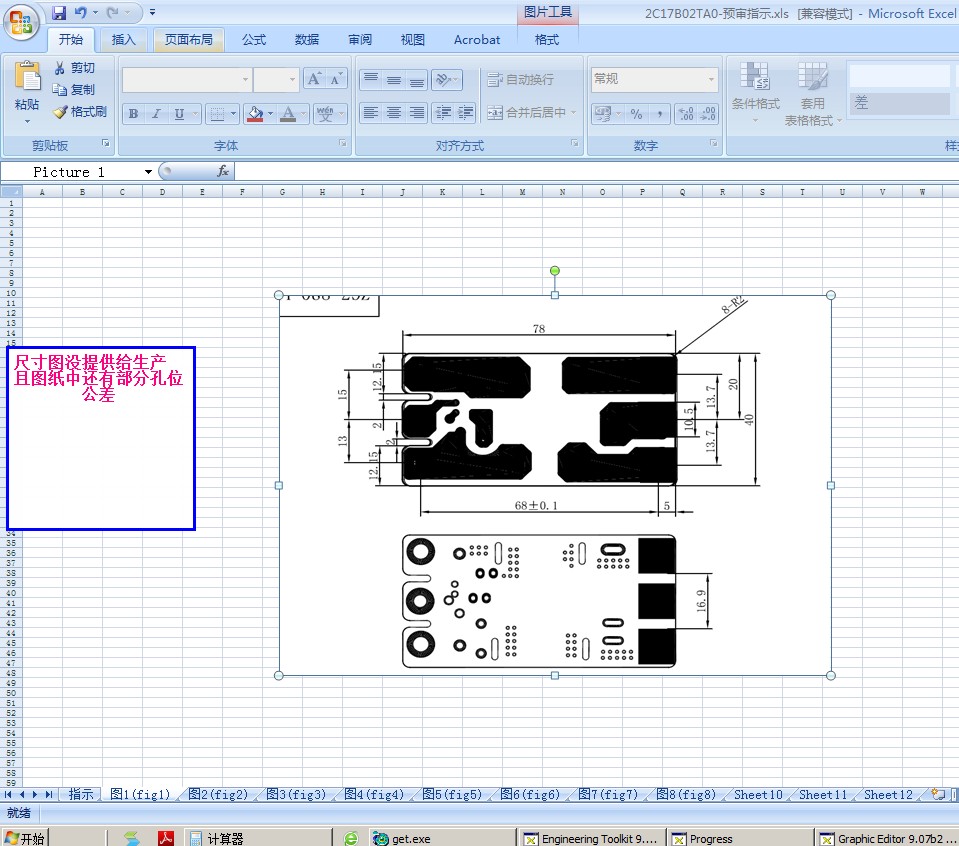The height and width of the screenshot is (846, 959).
Task: Apply cell borders icon
Action: point(217,114)
